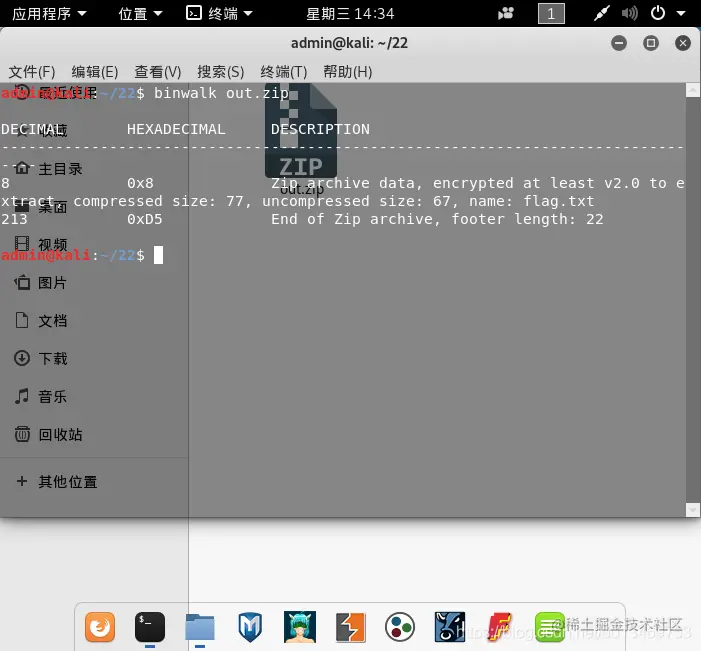The height and width of the screenshot is (651, 701).
Task: Click the terminal cursor at the prompt
Action: click(158, 255)
